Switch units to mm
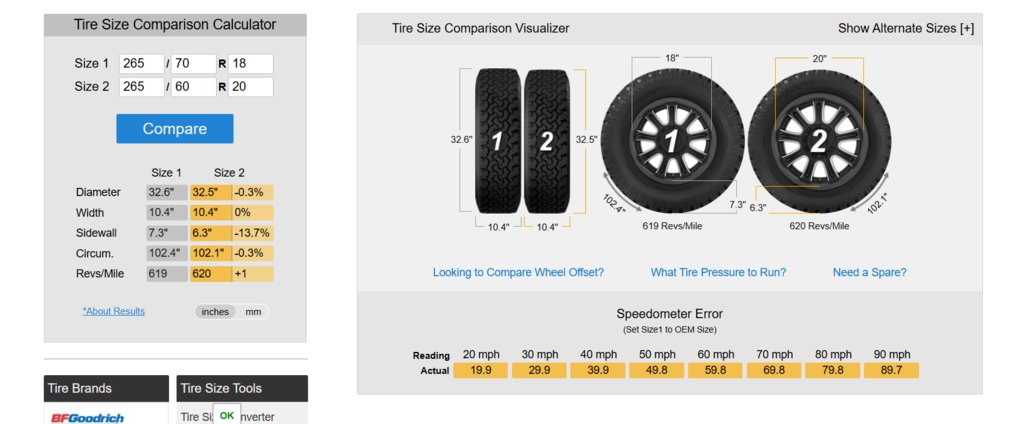This screenshot has width=1023, height=424. pyautogui.click(x=253, y=312)
